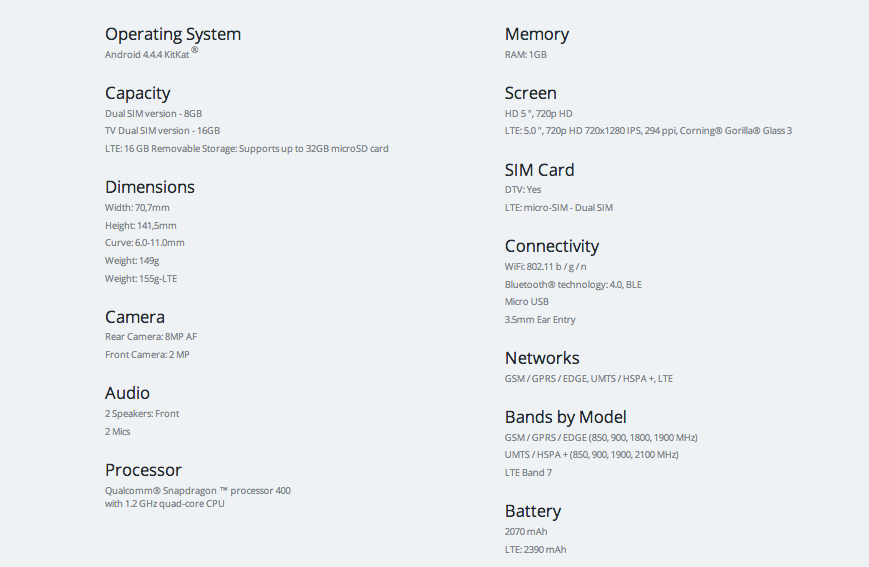Click the Camera section heading
The width and height of the screenshot is (869, 567).
pyautogui.click(x=134, y=317)
